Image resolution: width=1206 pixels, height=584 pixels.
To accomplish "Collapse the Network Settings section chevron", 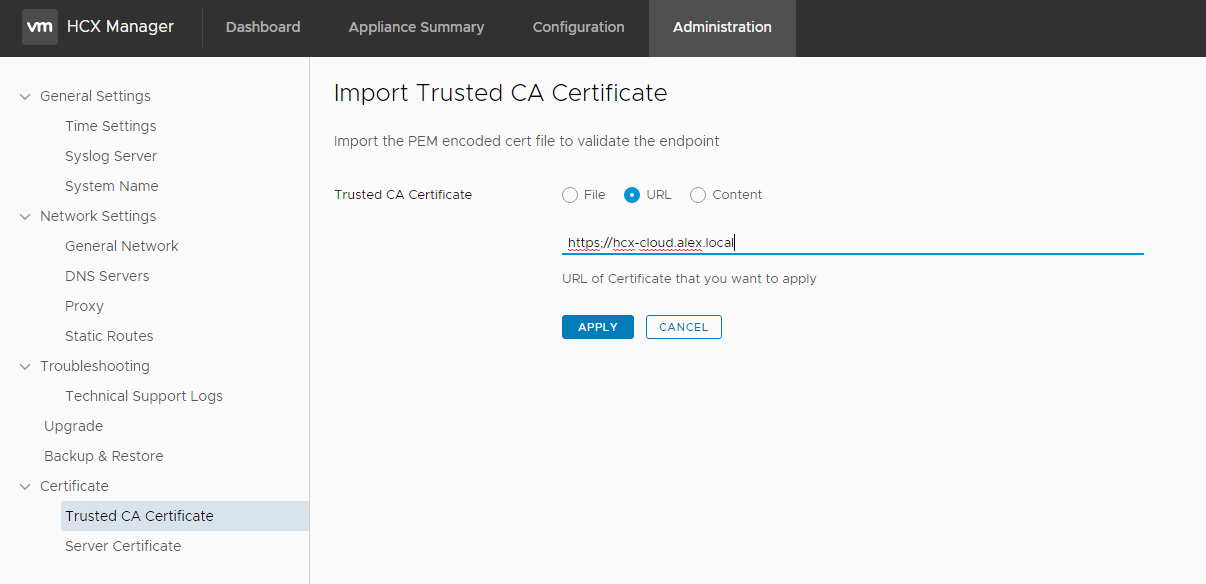I will pyautogui.click(x=25, y=217).
